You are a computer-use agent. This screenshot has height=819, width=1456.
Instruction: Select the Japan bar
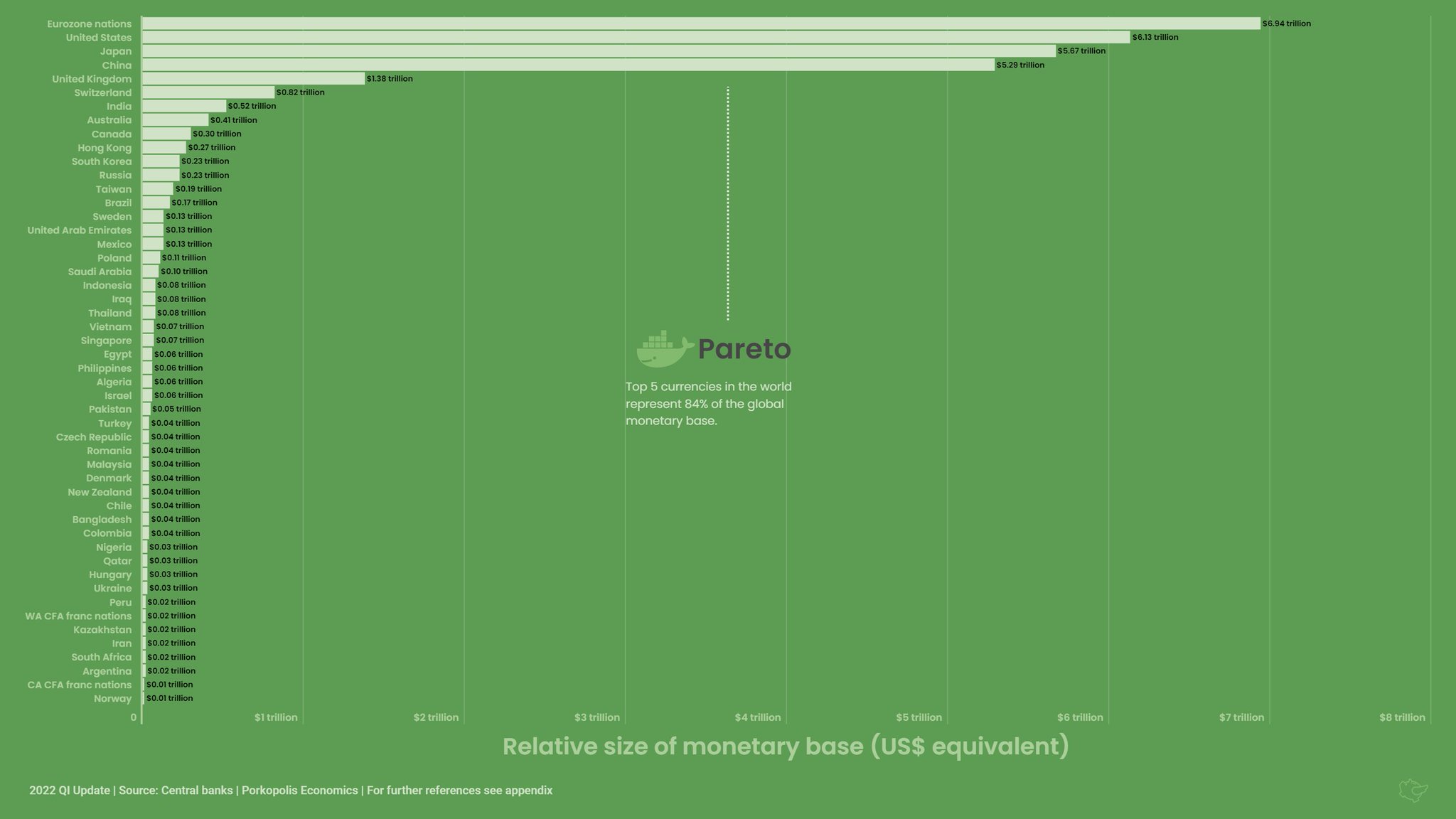pos(599,51)
